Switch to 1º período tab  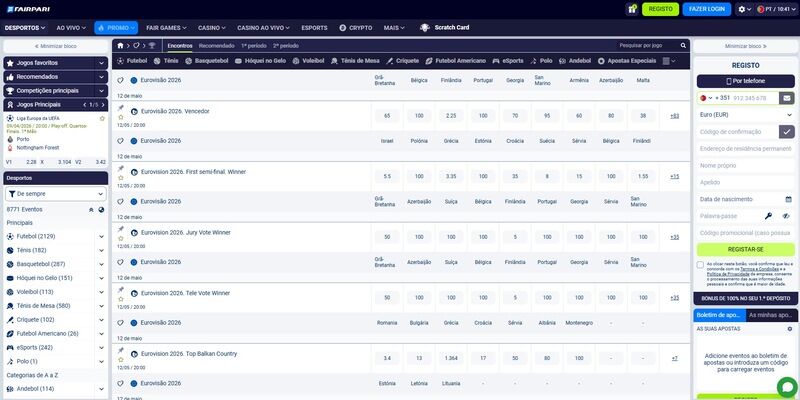click(x=254, y=46)
